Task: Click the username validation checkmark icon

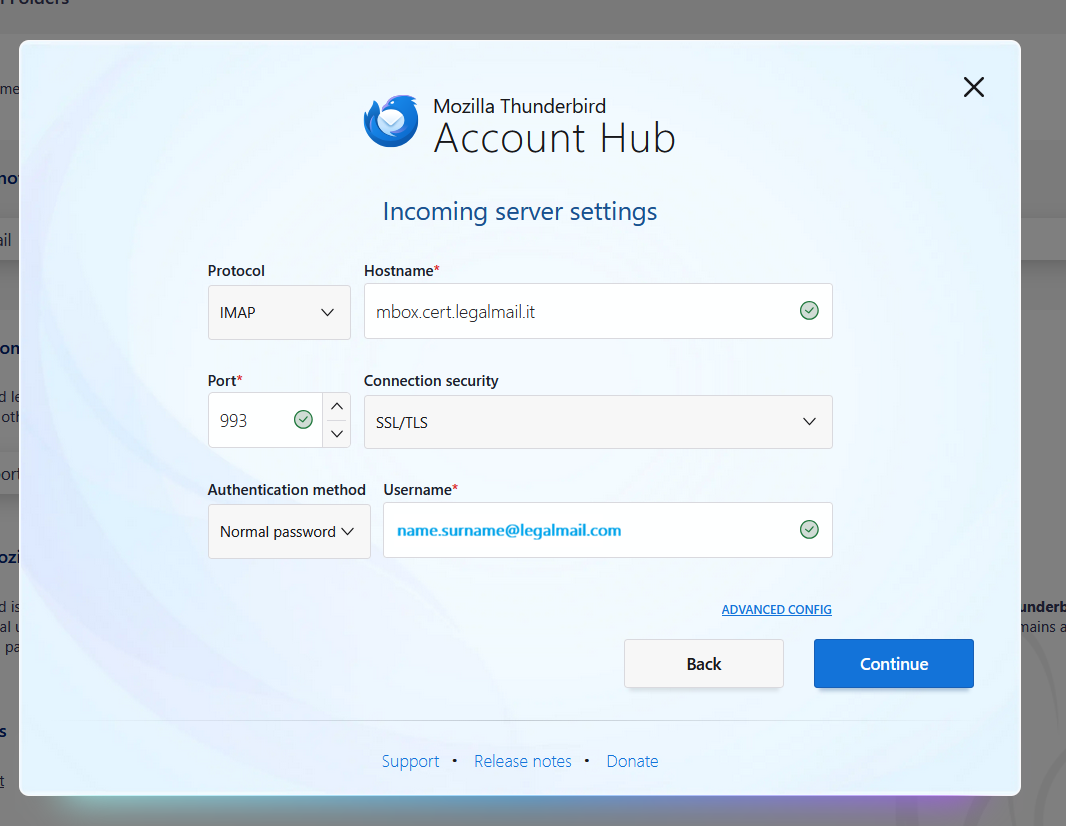Action: (x=809, y=530)
